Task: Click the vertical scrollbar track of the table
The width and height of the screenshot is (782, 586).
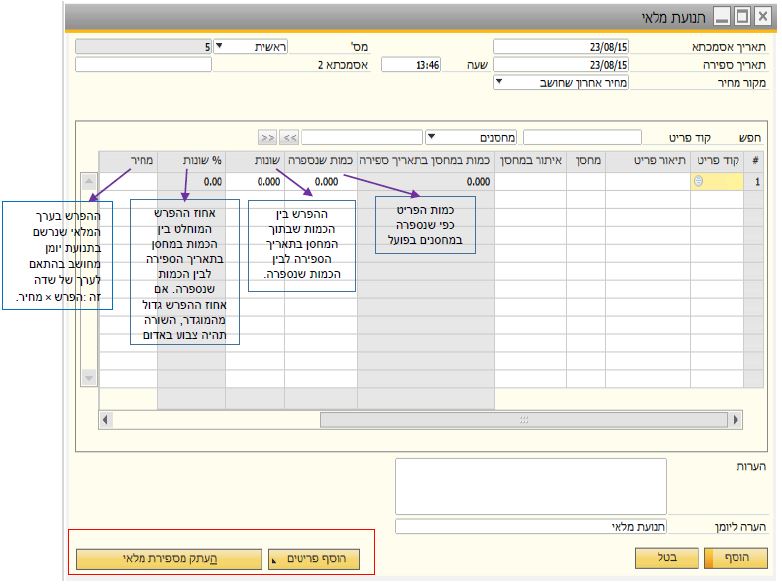Action: pos(89,279)
